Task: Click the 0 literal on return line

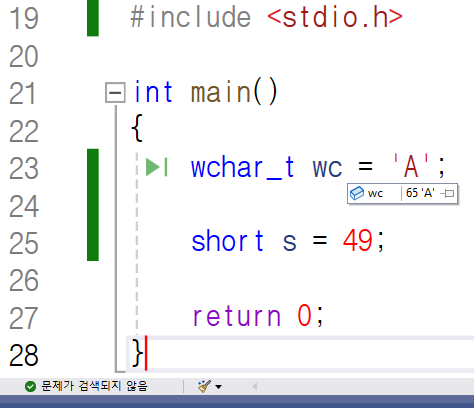Action: (304, 315)
